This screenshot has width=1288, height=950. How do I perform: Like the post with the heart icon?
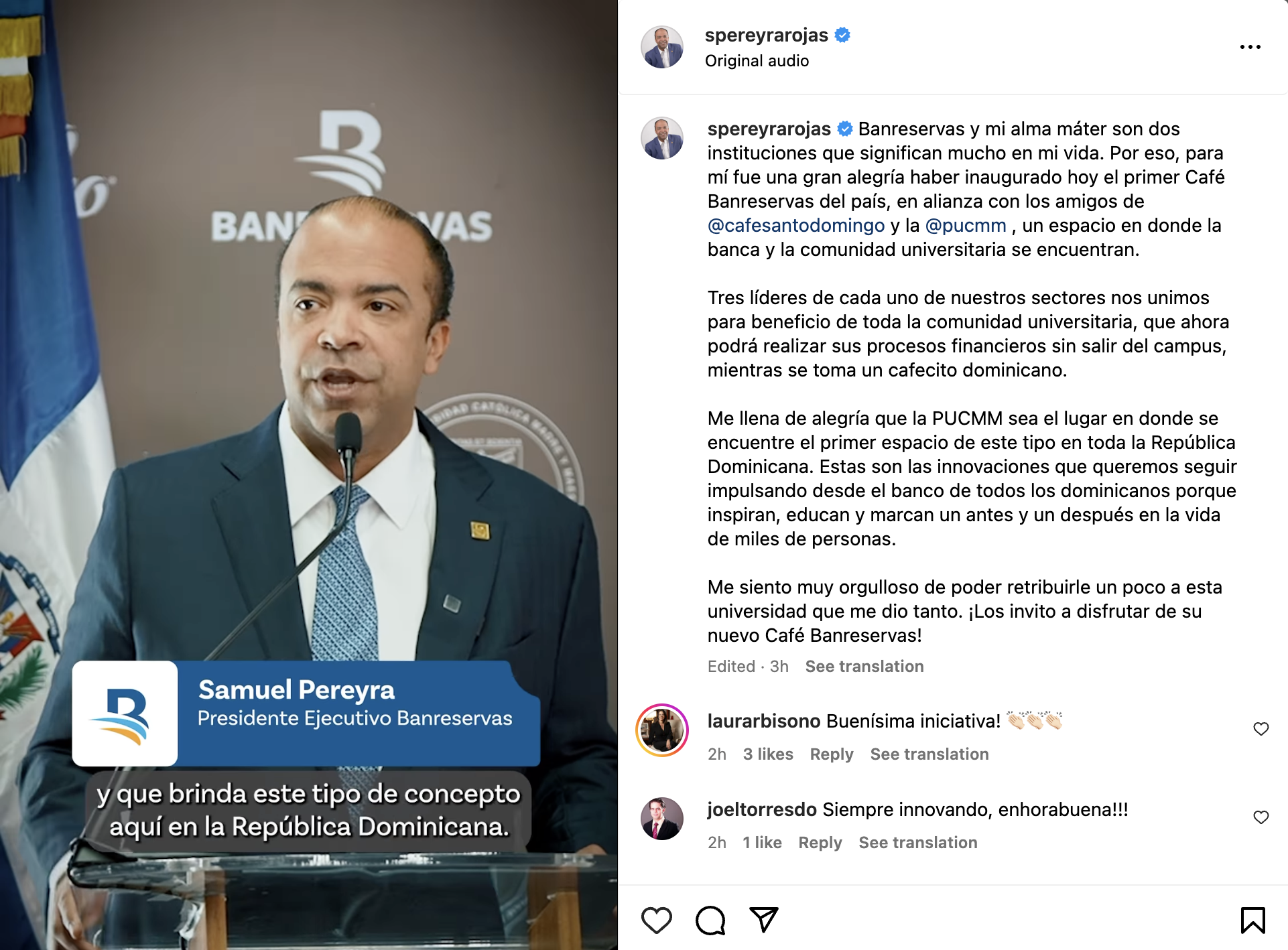tap(656, 920)
